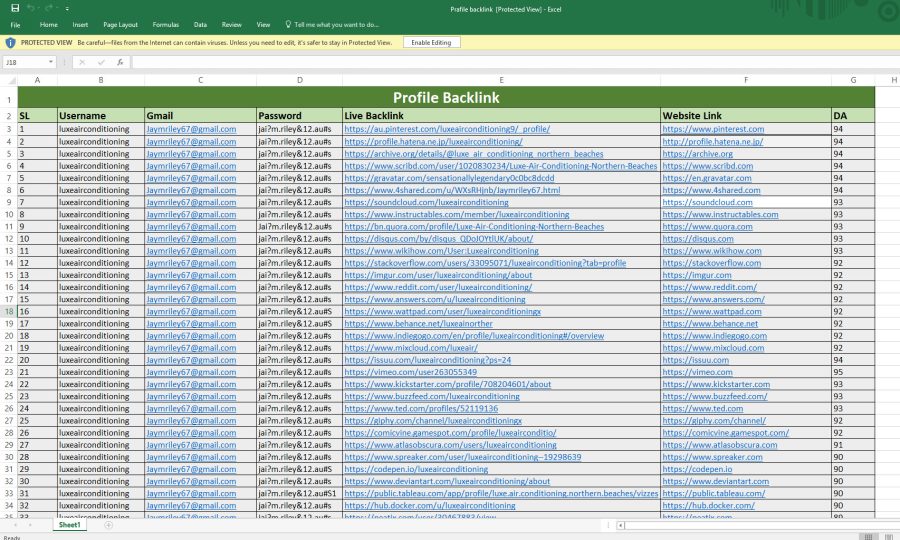Open the profile.hatena.ne.jp/luxeairconditioning live backlink

click(433, 141)
